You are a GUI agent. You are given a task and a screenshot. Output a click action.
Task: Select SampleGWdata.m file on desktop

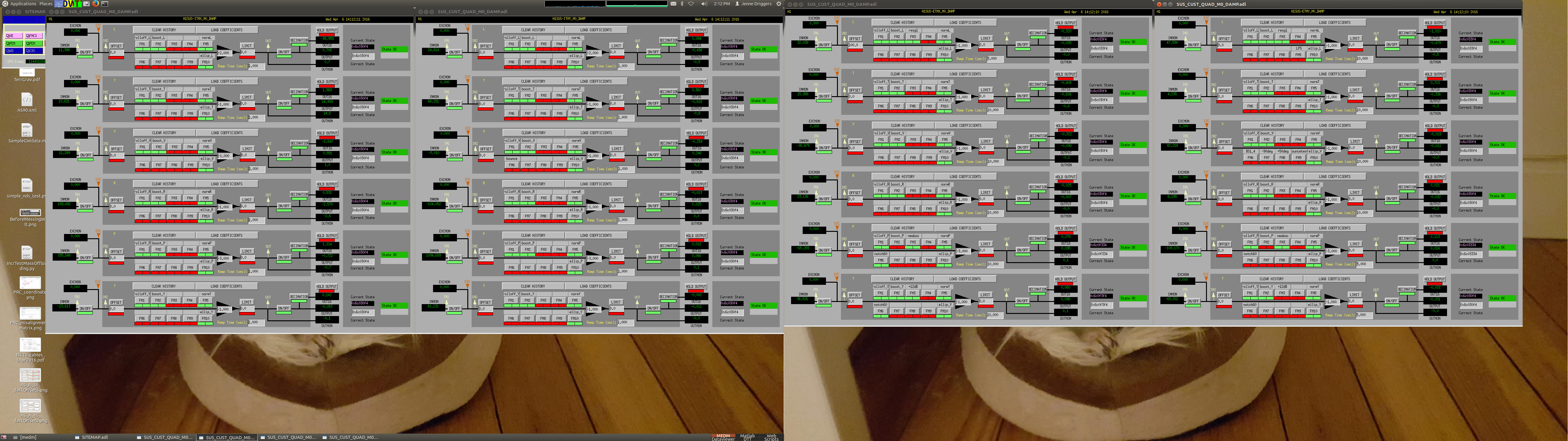(x=27, y=133)
